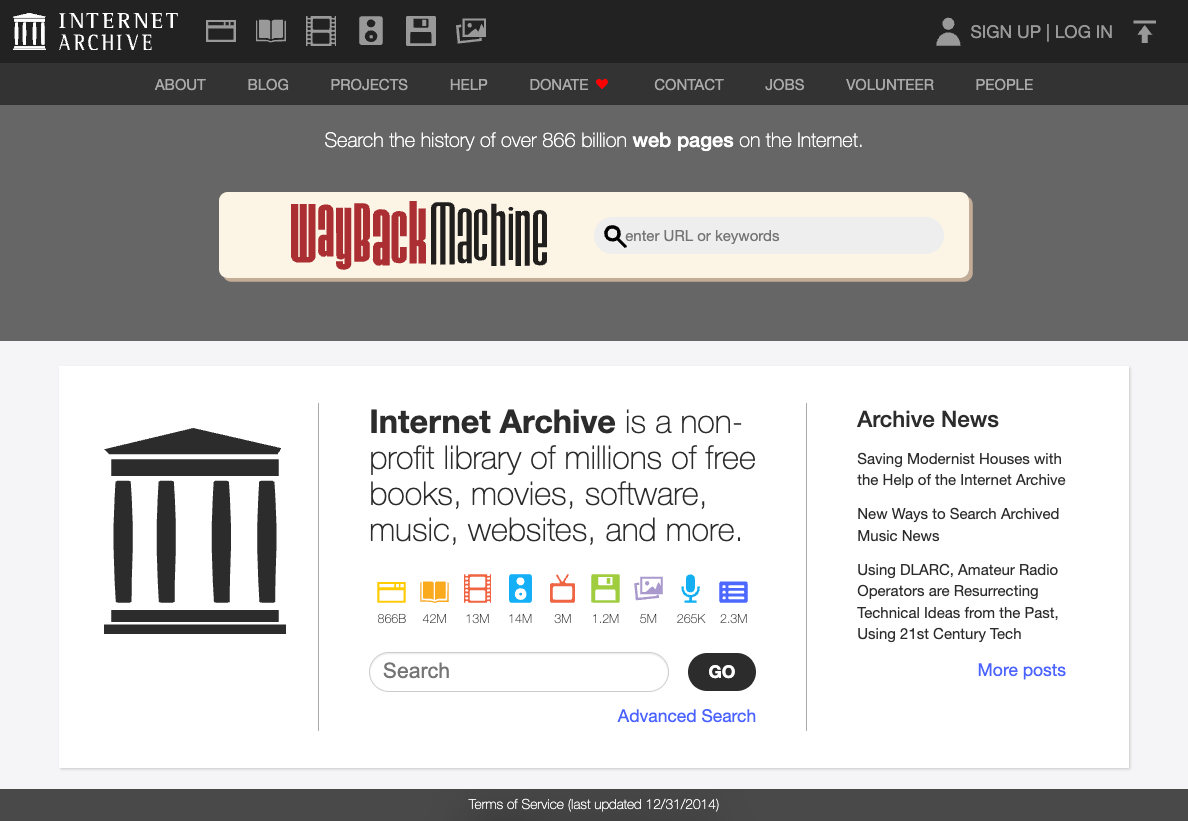
Task: Click the LOG IN link
Action: 1083,32
